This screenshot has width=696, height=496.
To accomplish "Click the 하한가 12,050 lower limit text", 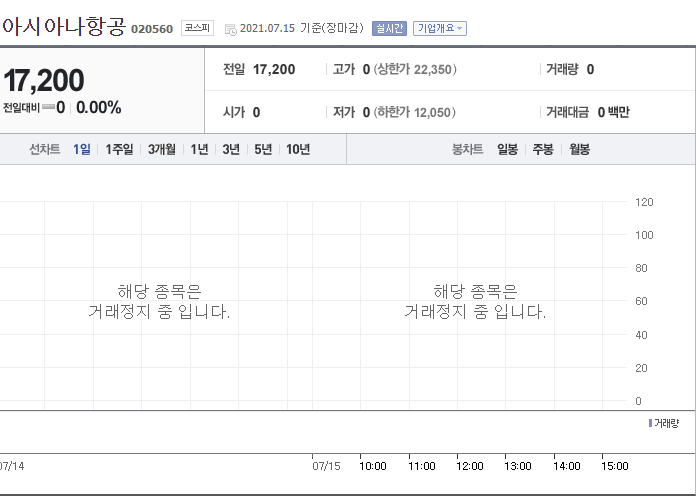I will click(414, 112).
